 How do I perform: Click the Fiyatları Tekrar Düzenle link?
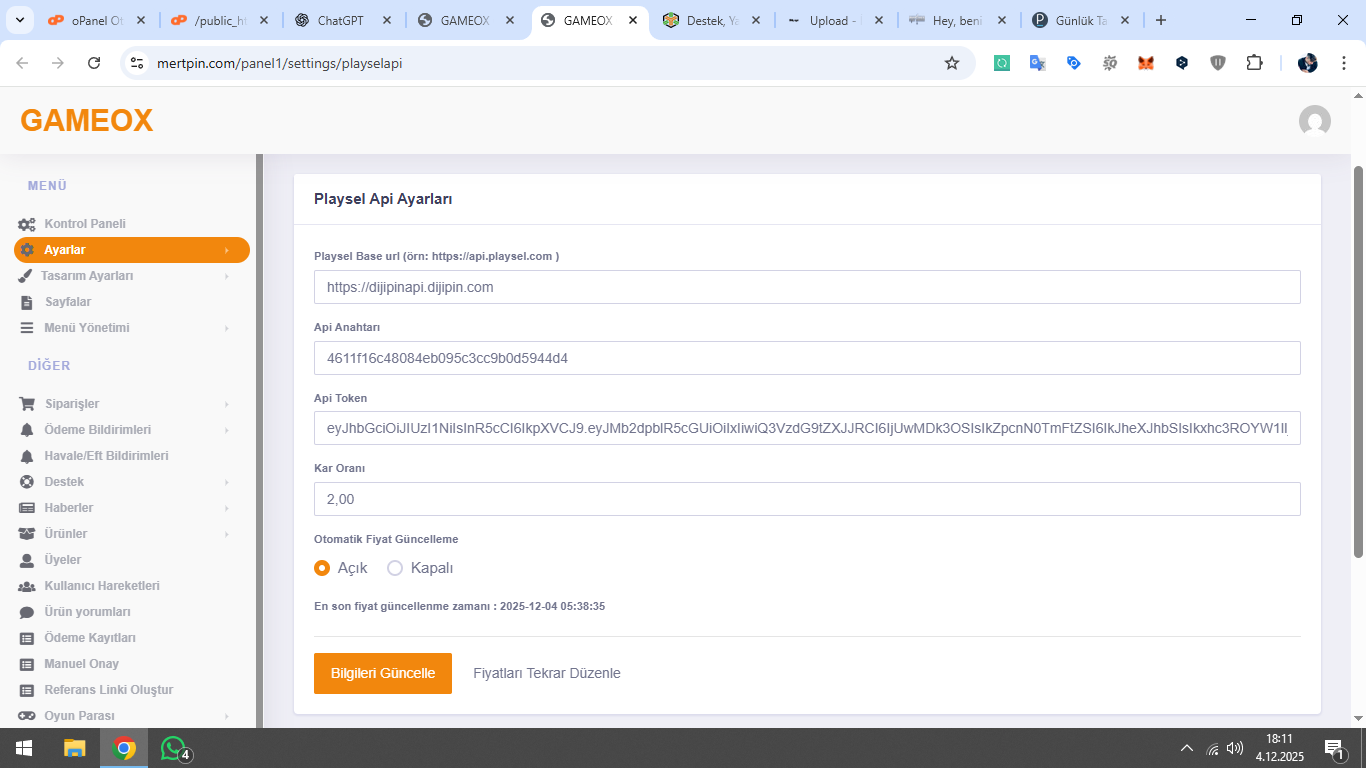546,673
